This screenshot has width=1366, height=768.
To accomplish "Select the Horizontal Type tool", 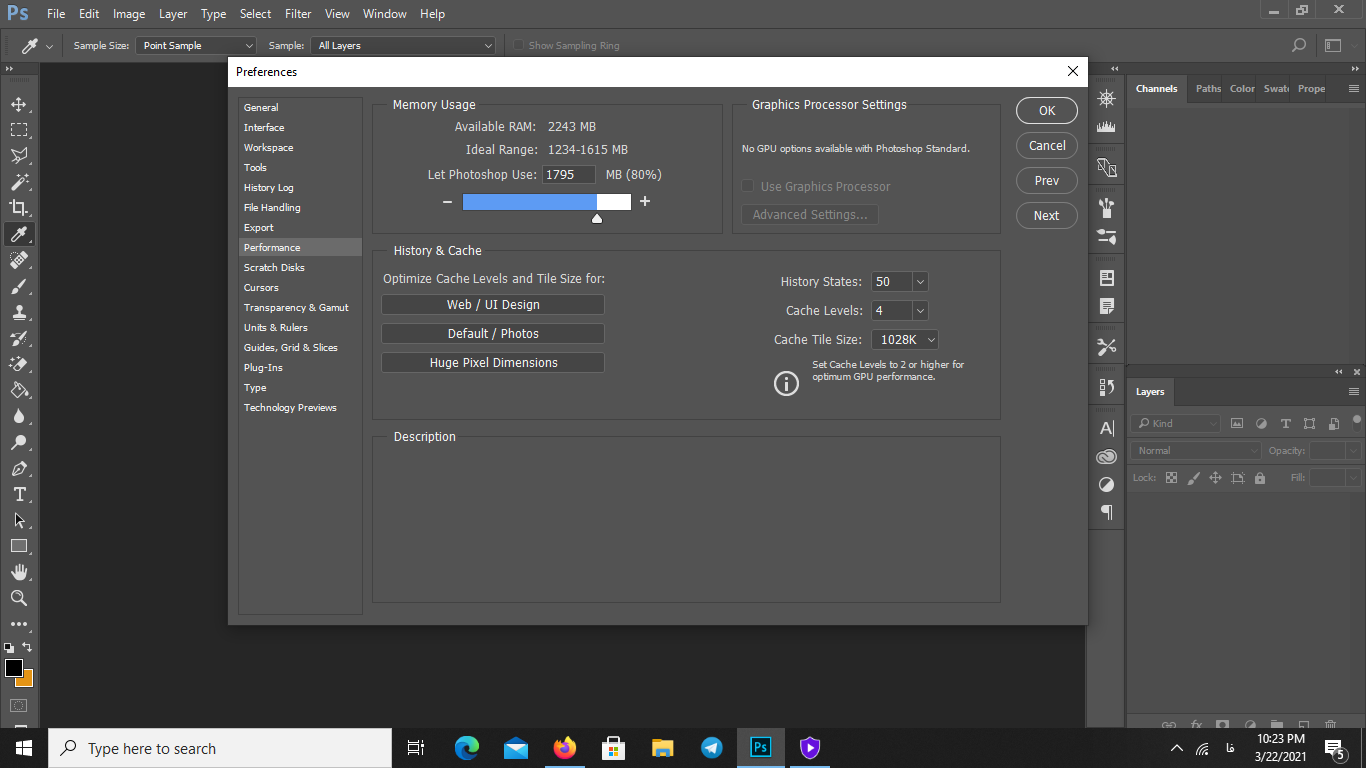I will point(19,494).
